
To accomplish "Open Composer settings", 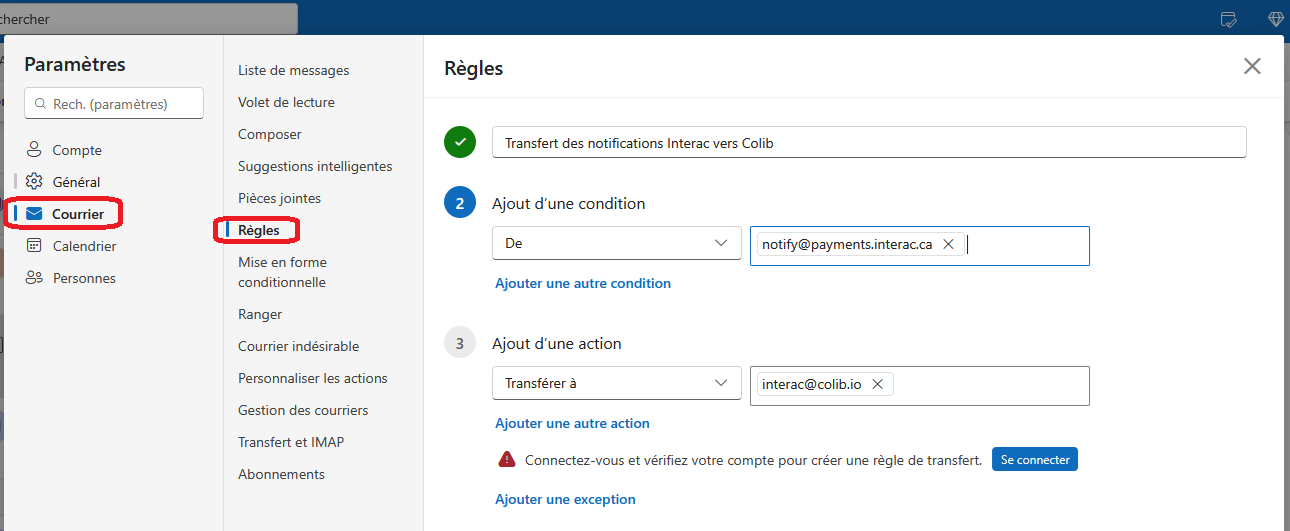I will tap(270, 134).
